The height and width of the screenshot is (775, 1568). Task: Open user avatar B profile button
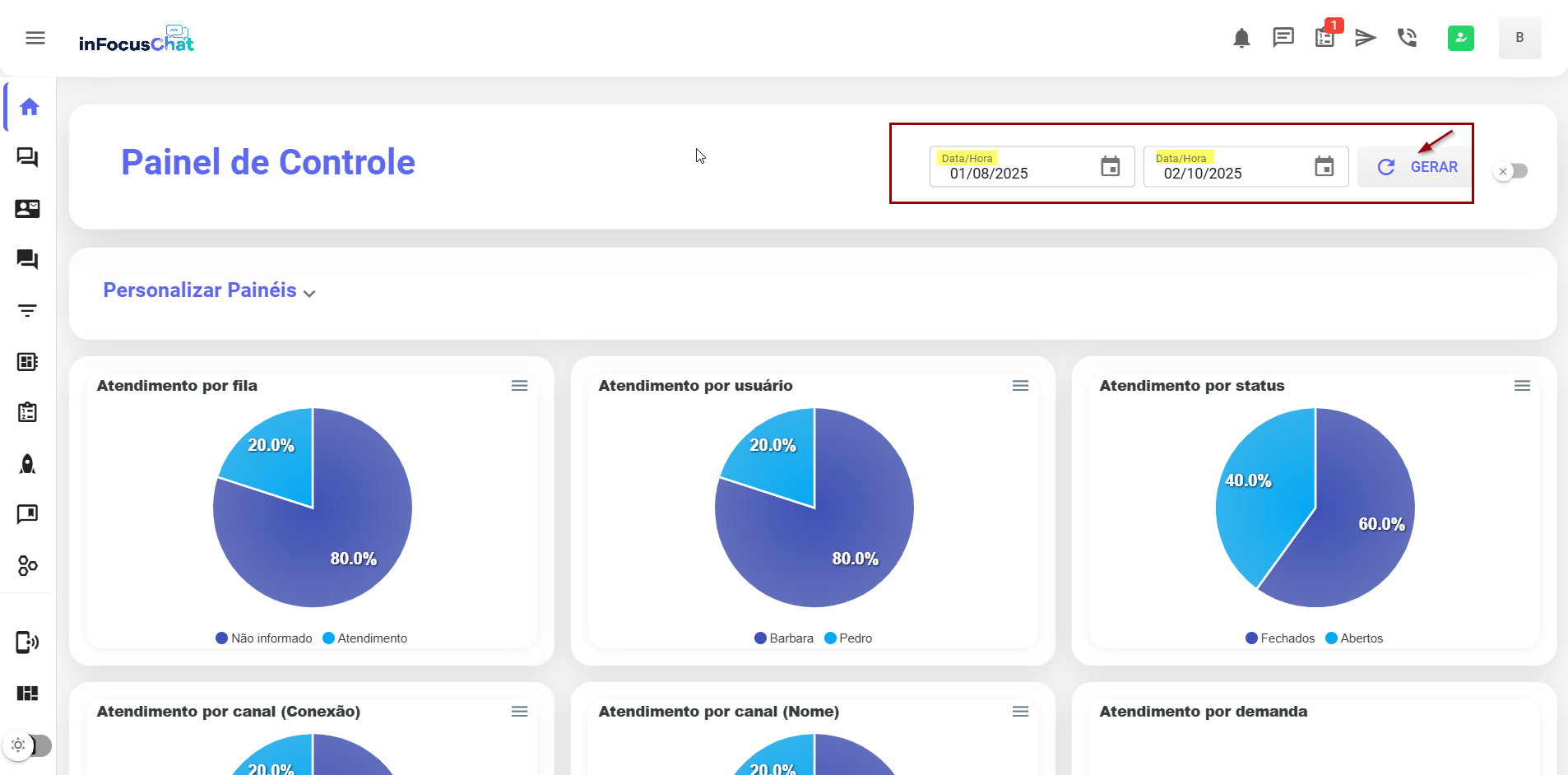click(1519, 38)
